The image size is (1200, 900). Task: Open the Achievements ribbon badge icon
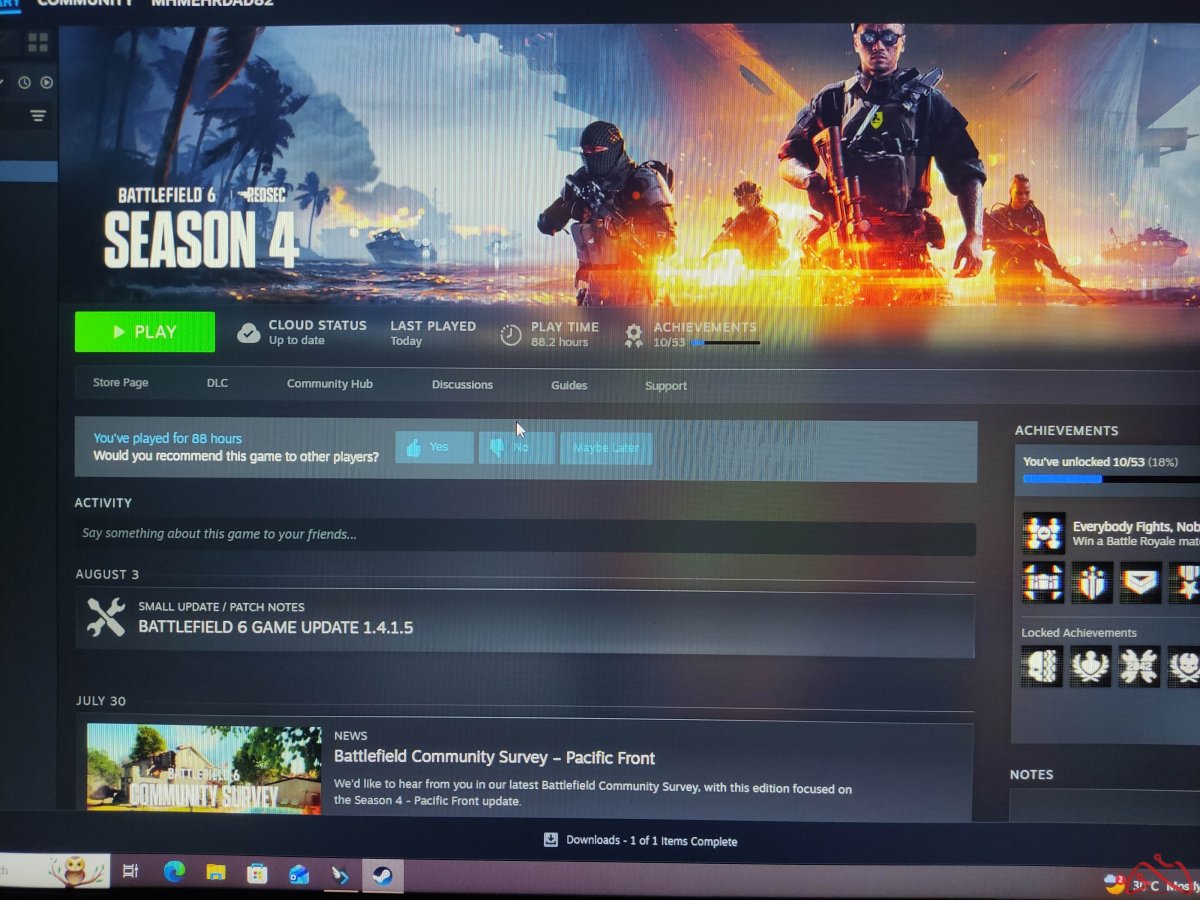click(633, 335)
